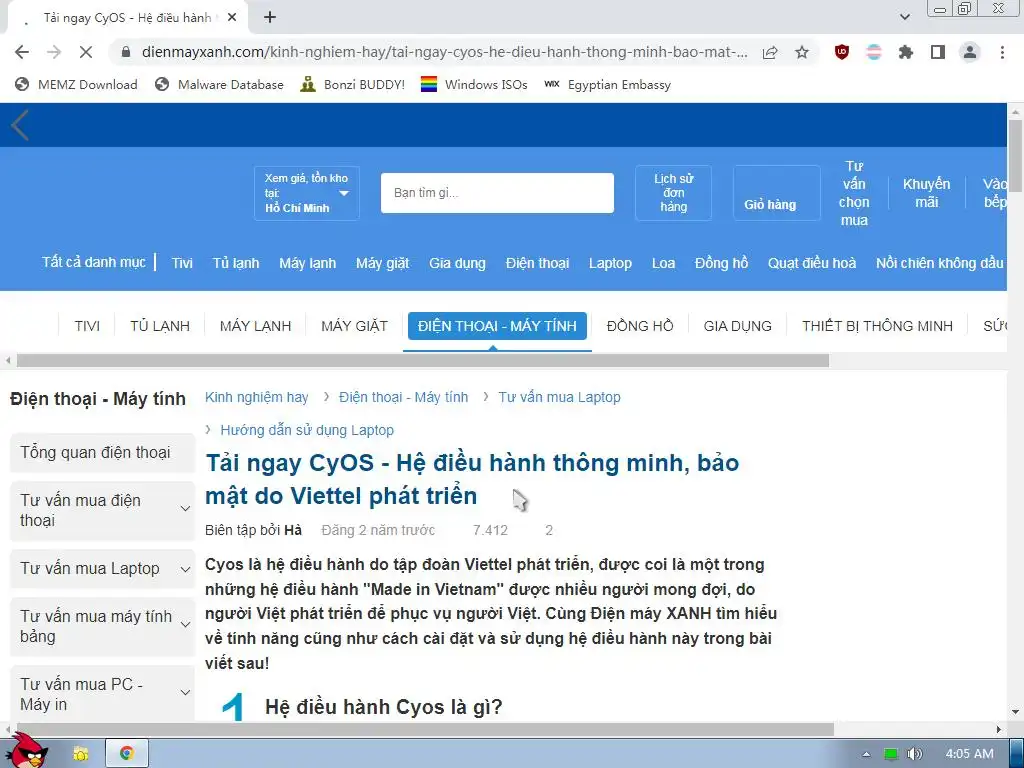
Task: Select Quạt điều hoà category
Action: pos(812,263)
